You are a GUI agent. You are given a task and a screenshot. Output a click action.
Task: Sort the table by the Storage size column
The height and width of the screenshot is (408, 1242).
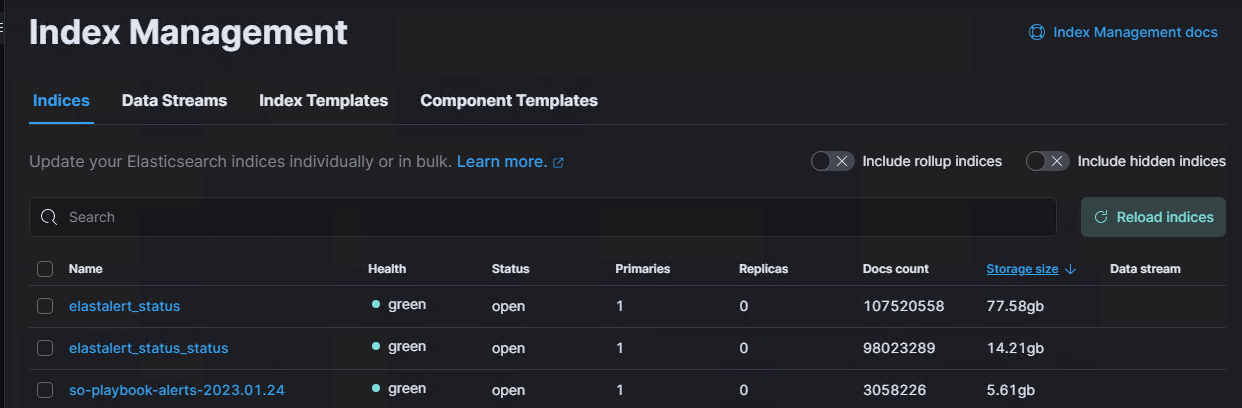(1022, 269)
